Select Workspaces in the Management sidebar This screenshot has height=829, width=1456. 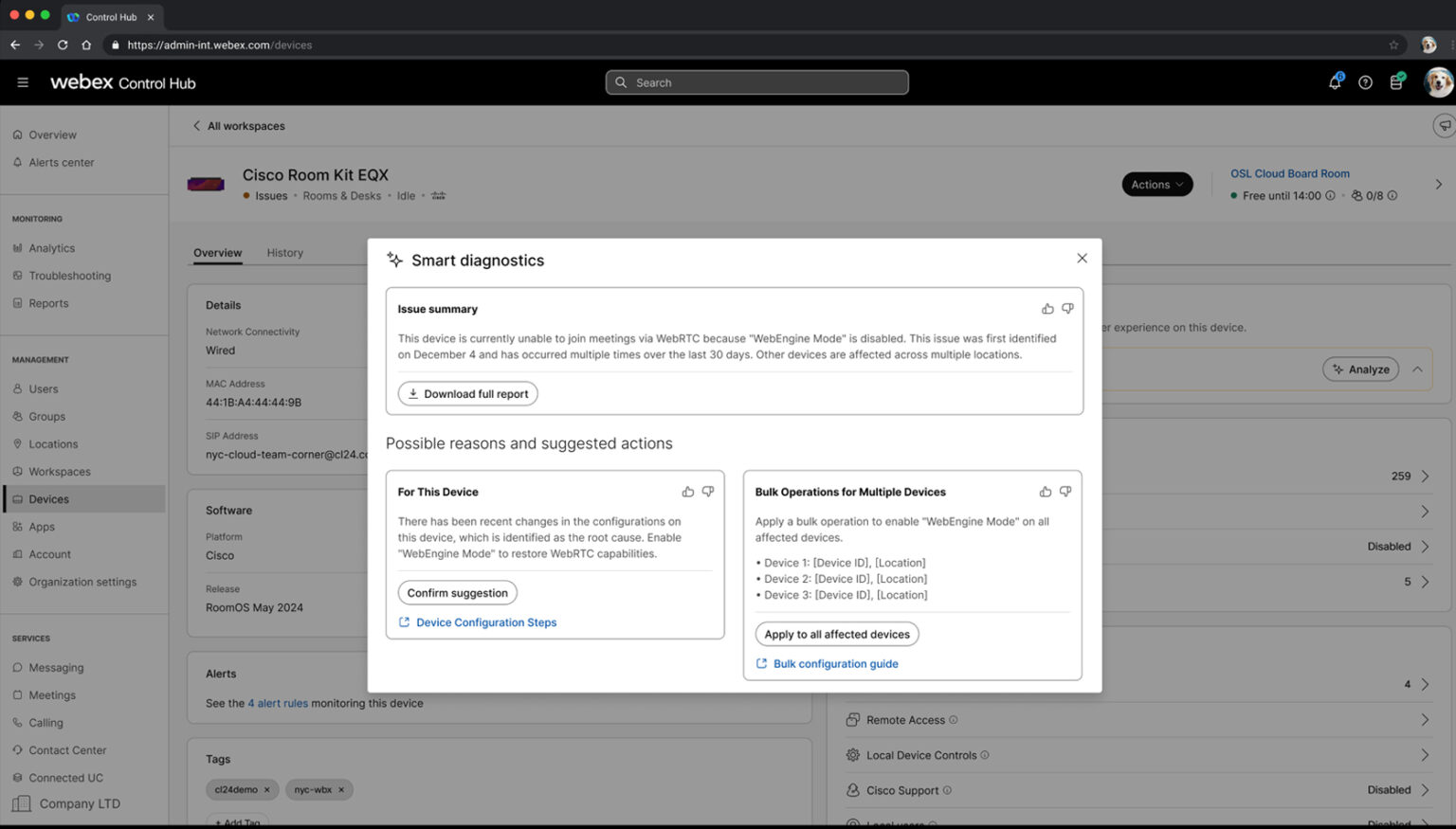[60, 471]
